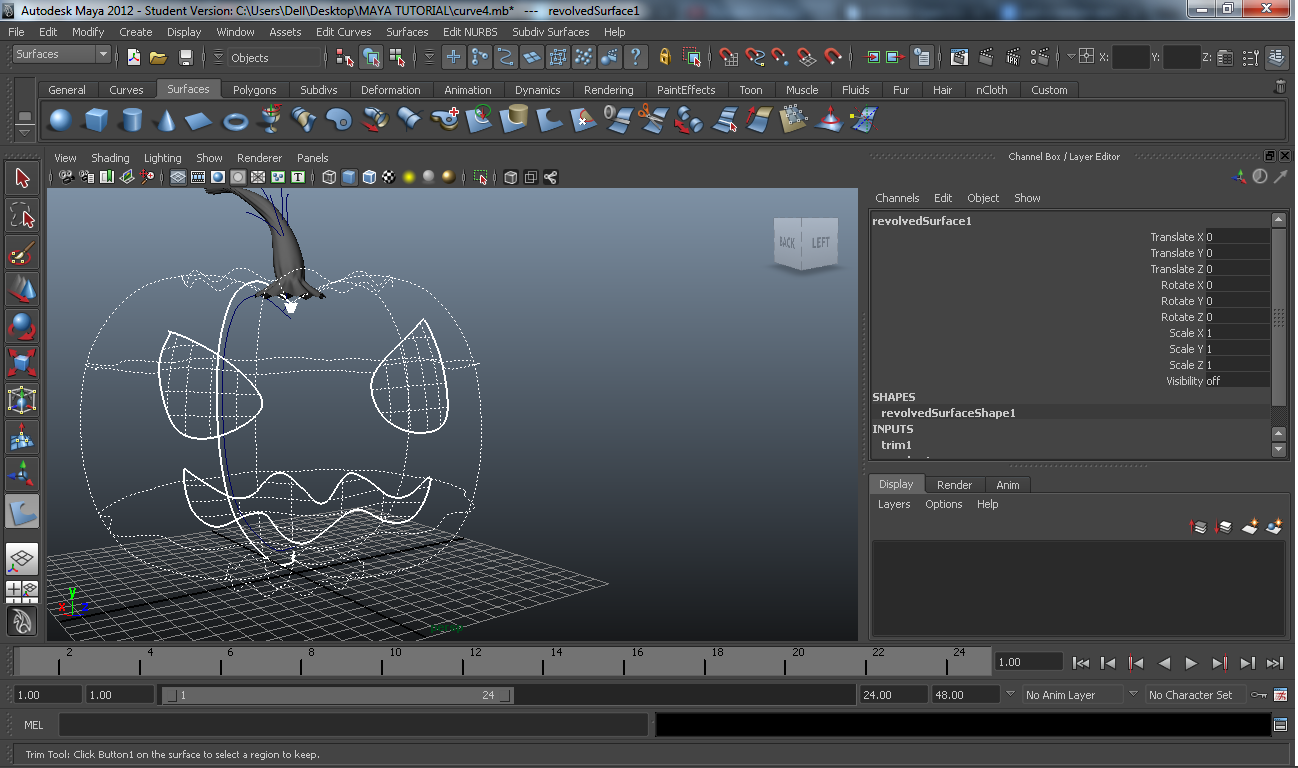Viewport: 1298px width, 768px height.
Task: Select the Universal Manipulator tool
Action: [x=22, y=401]
